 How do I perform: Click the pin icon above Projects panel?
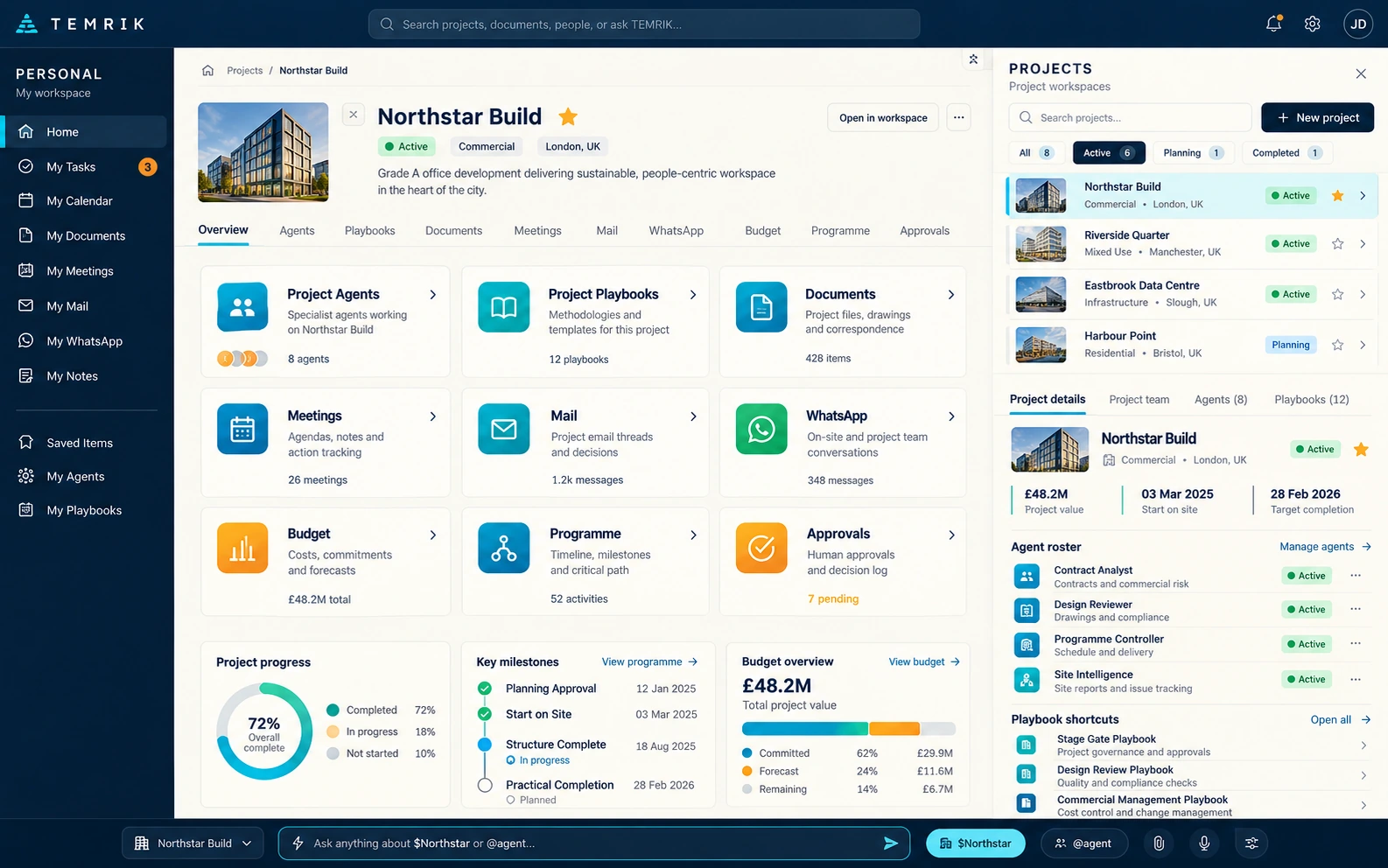973,59
